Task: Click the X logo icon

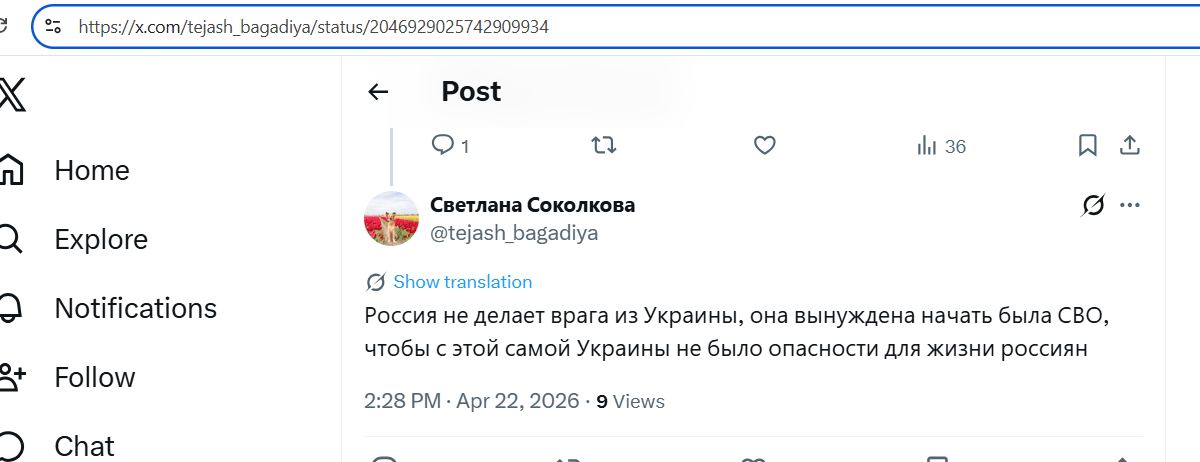Action: tap(12, 95)
